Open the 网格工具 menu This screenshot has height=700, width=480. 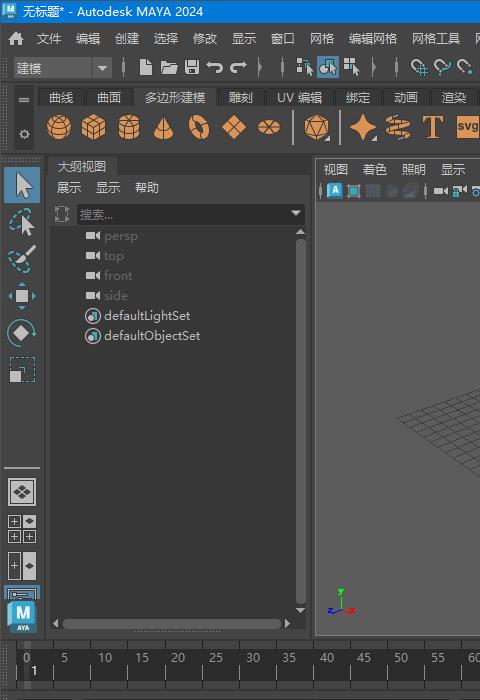[x=436, y=39]
